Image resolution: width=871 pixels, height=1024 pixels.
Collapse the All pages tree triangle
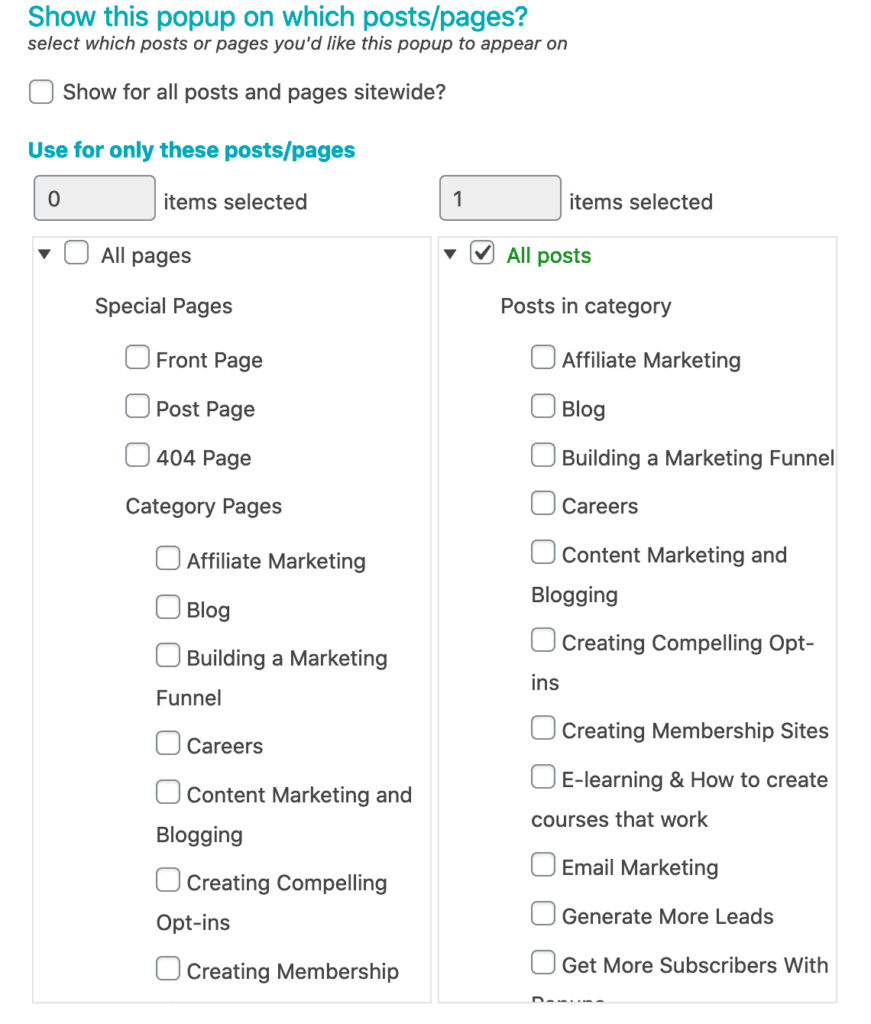click(x=44, y=255)
